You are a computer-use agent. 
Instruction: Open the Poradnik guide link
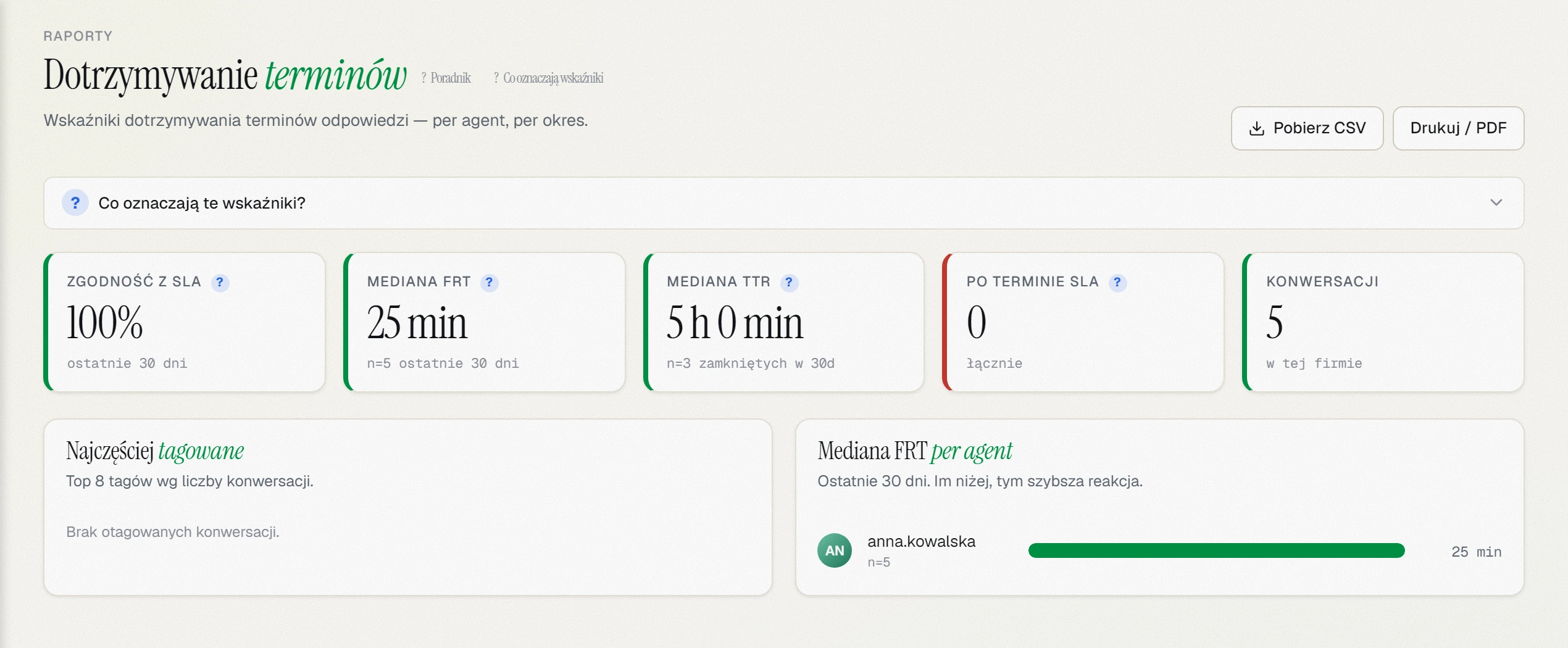pyautogui.click(x=446, y=78)
